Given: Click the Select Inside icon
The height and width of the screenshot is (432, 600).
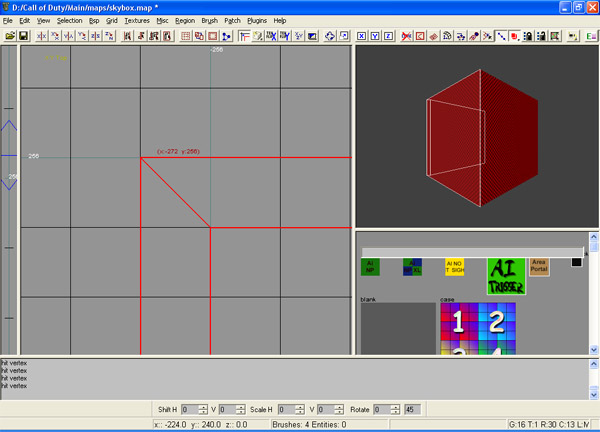Looking at the screenshot, I should click(x=167, y=36).
